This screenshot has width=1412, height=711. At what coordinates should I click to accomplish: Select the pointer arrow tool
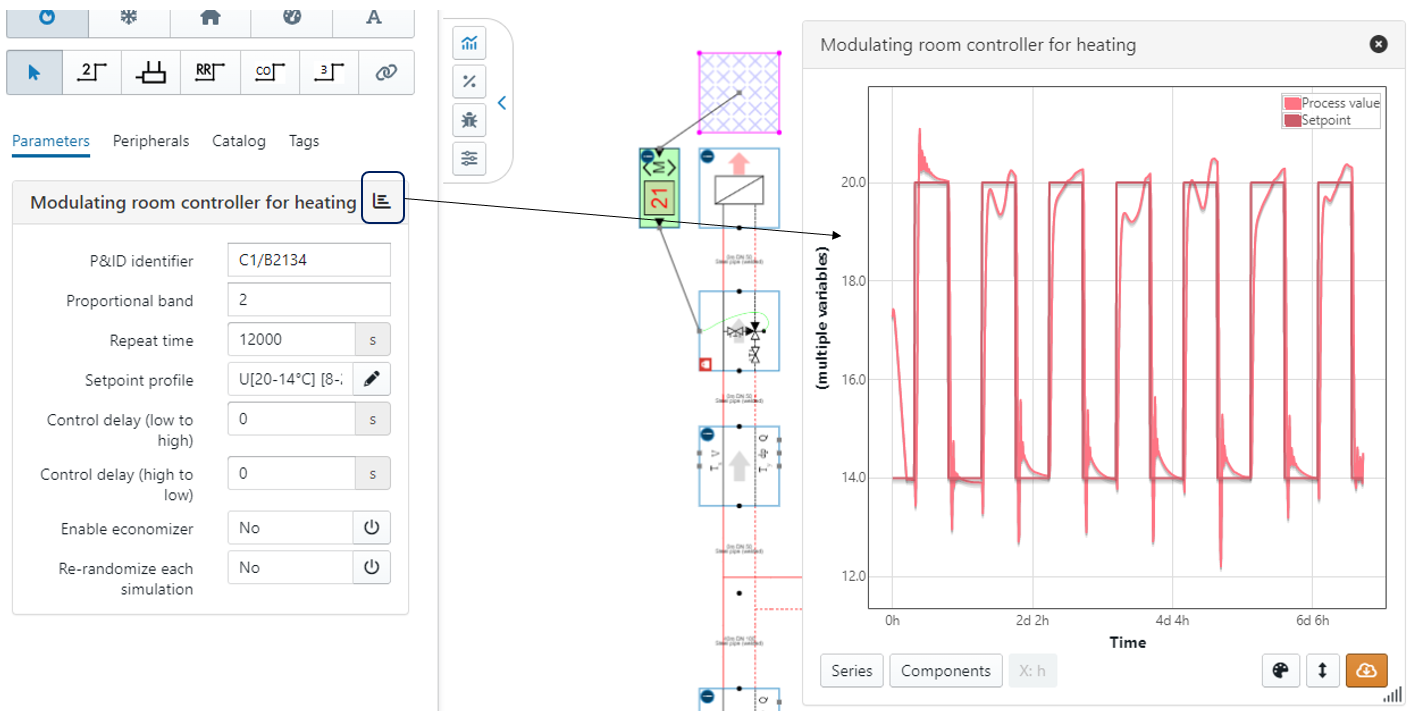point(34,72)
